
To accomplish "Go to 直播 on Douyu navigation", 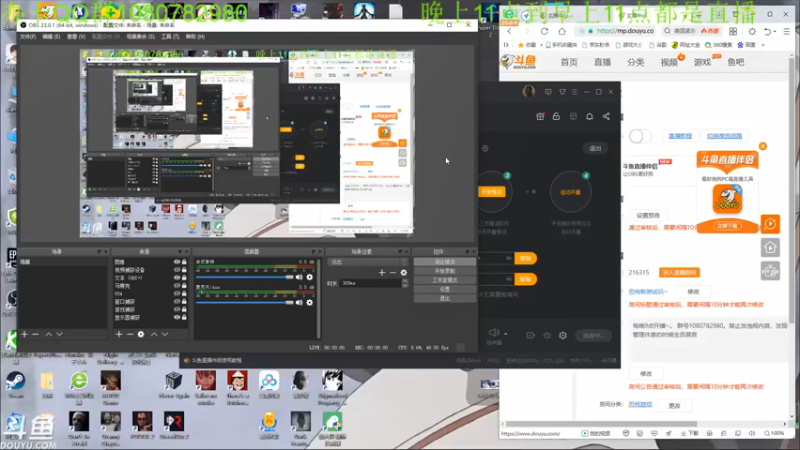I will 602,62.
